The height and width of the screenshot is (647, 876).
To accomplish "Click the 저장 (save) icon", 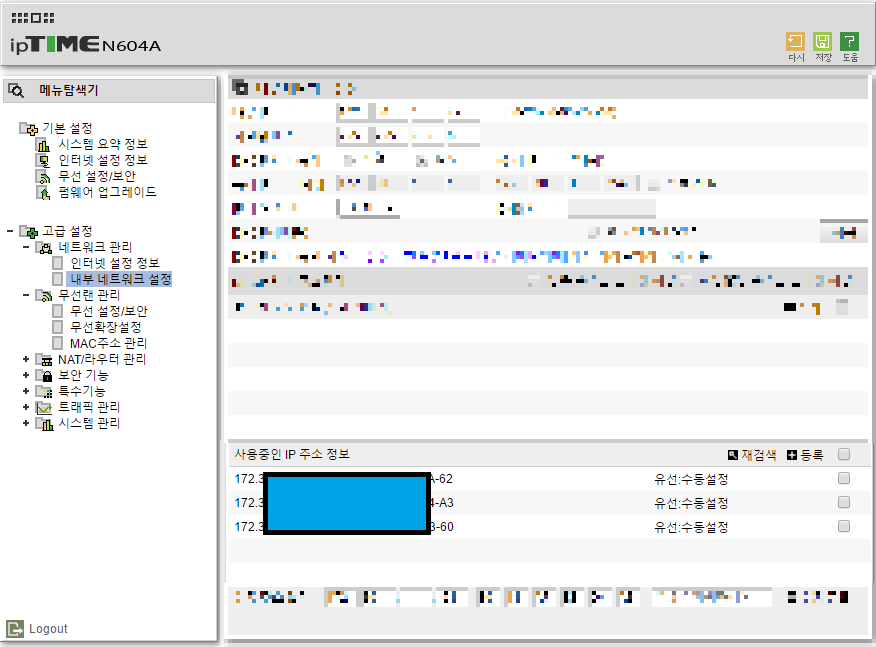I will [x=822, y=42].
